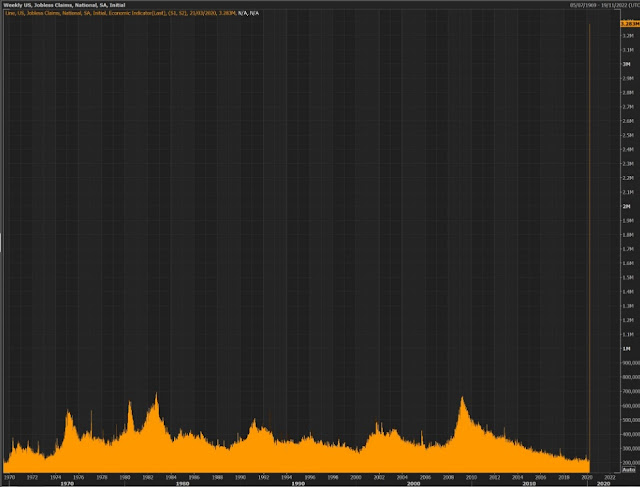
Task: Click the 3M label on the price axis
Action: point(626,64)
